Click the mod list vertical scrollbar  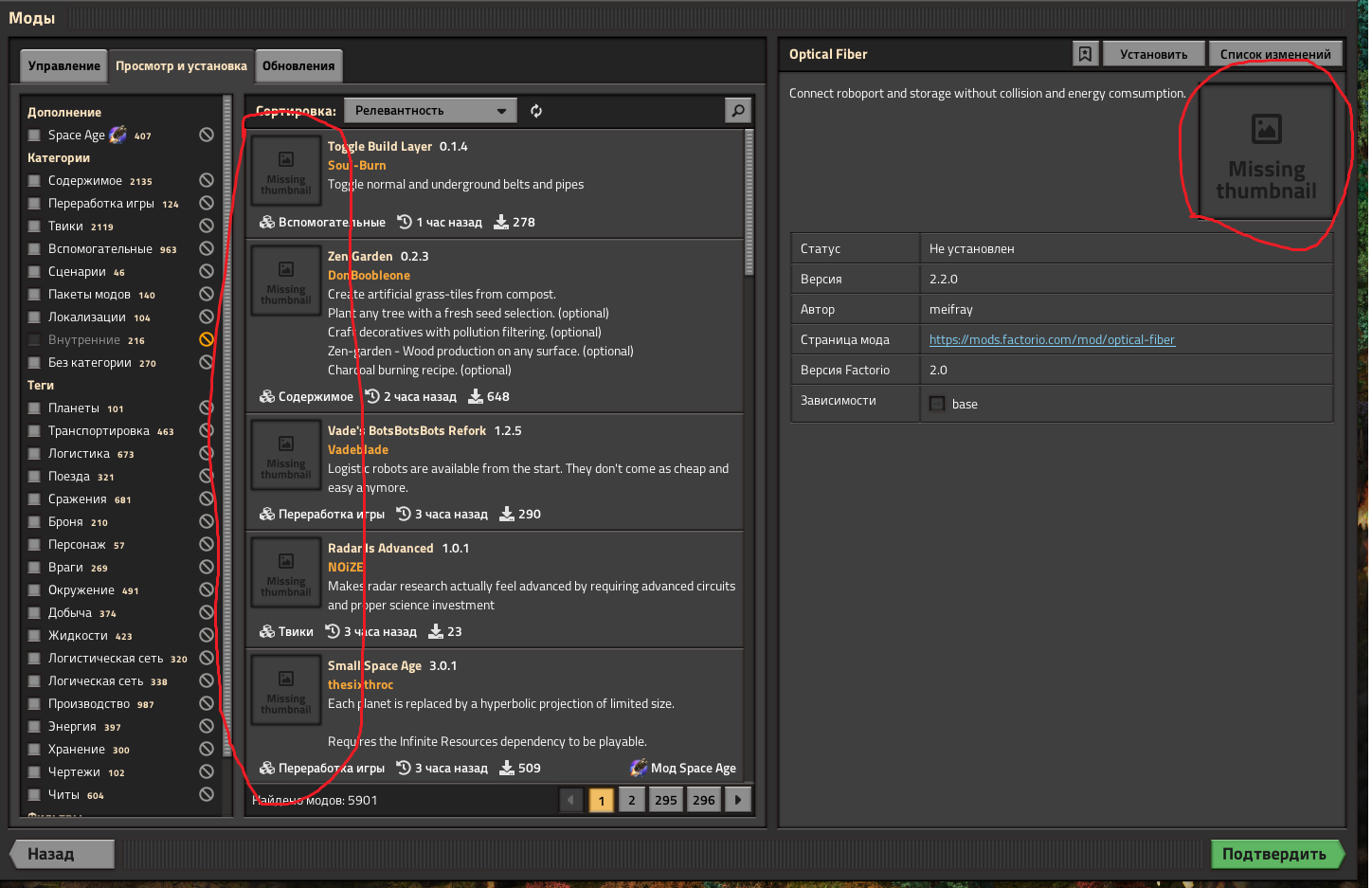(749, 204)
